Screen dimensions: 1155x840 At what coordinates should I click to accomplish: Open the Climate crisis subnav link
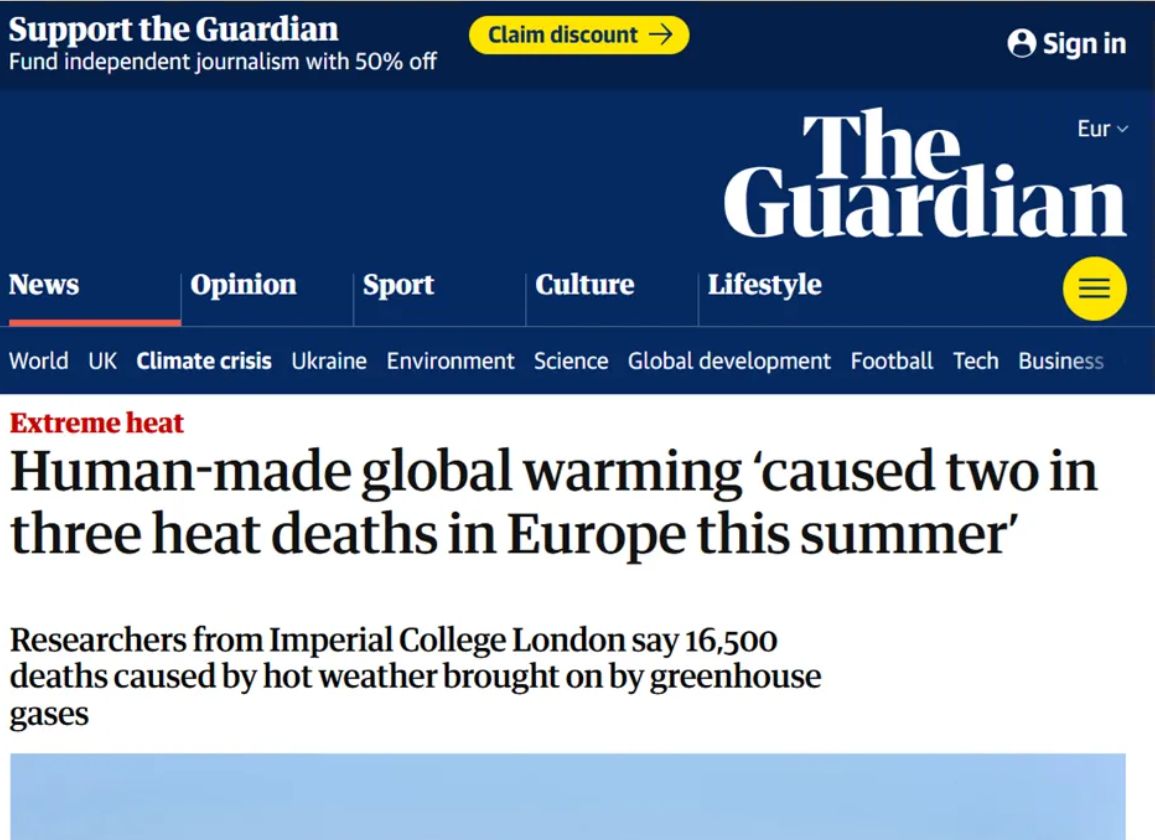(x=203, y=361)
